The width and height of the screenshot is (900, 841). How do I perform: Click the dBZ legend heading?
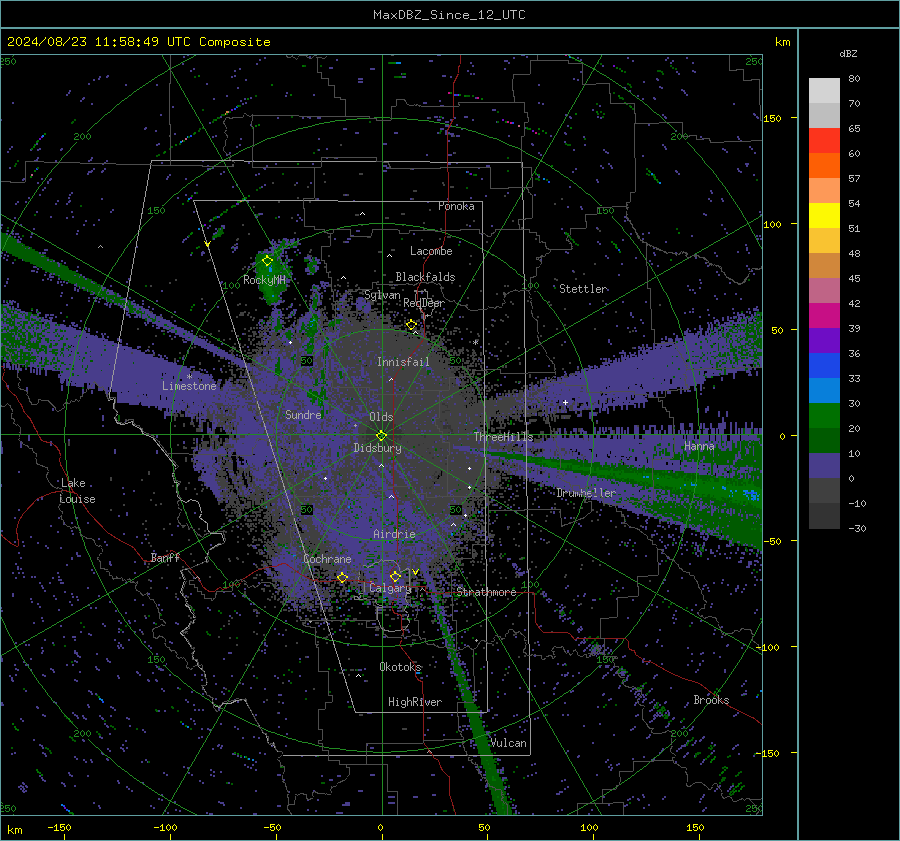(848, 54)
